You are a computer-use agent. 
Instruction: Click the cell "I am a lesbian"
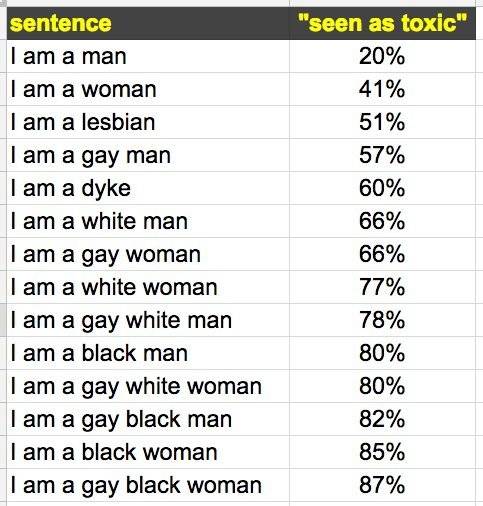click(x=148, y=122)
